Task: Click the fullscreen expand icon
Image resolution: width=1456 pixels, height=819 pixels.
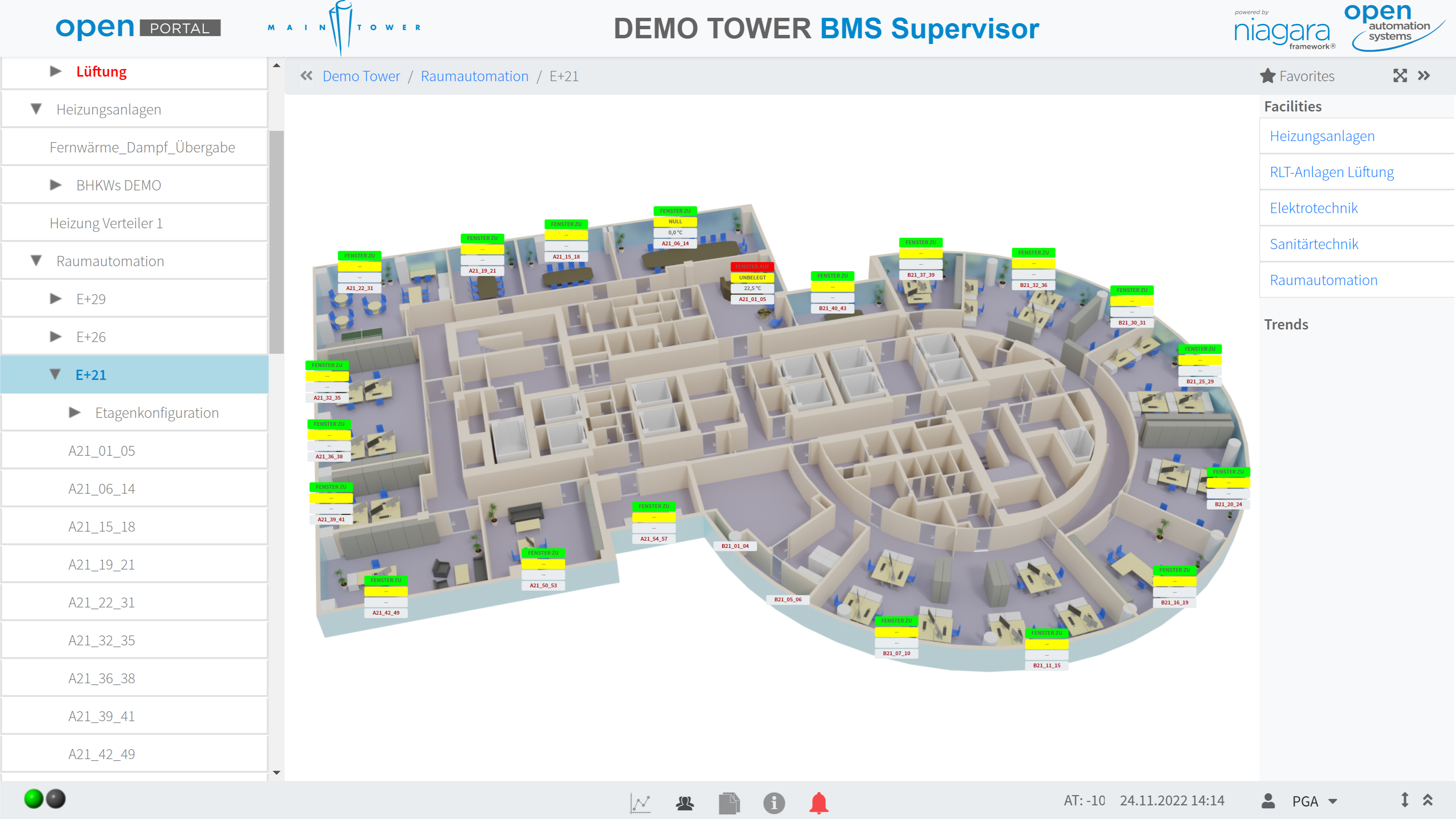Action: 1400,76
